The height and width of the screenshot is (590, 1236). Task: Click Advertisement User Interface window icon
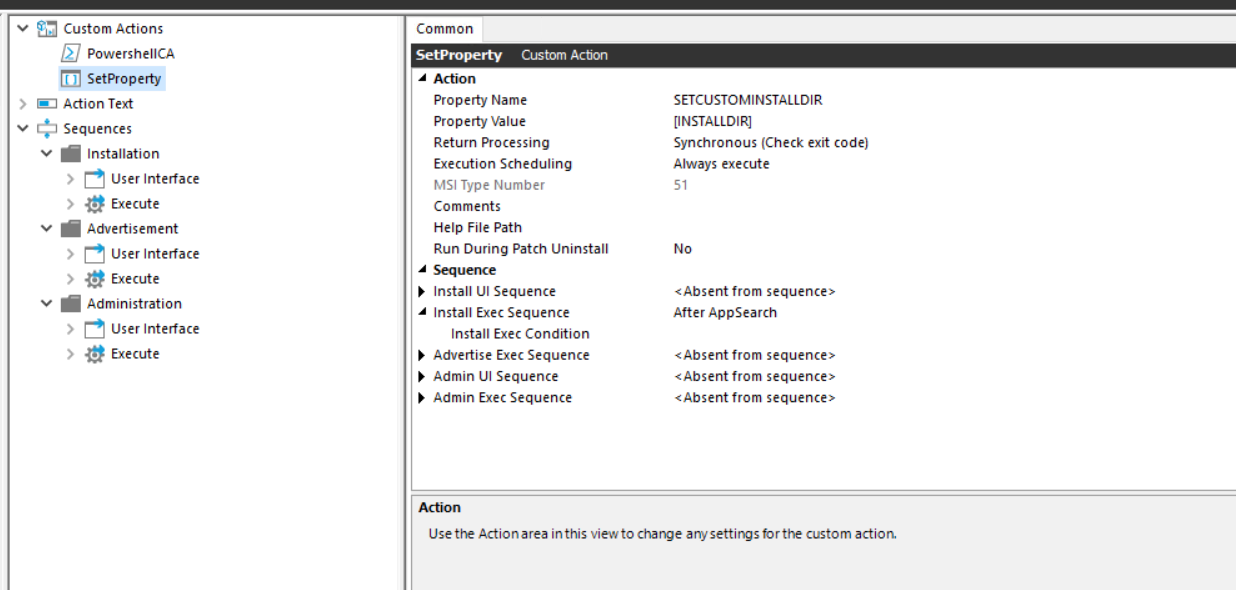tap(94, 254)
